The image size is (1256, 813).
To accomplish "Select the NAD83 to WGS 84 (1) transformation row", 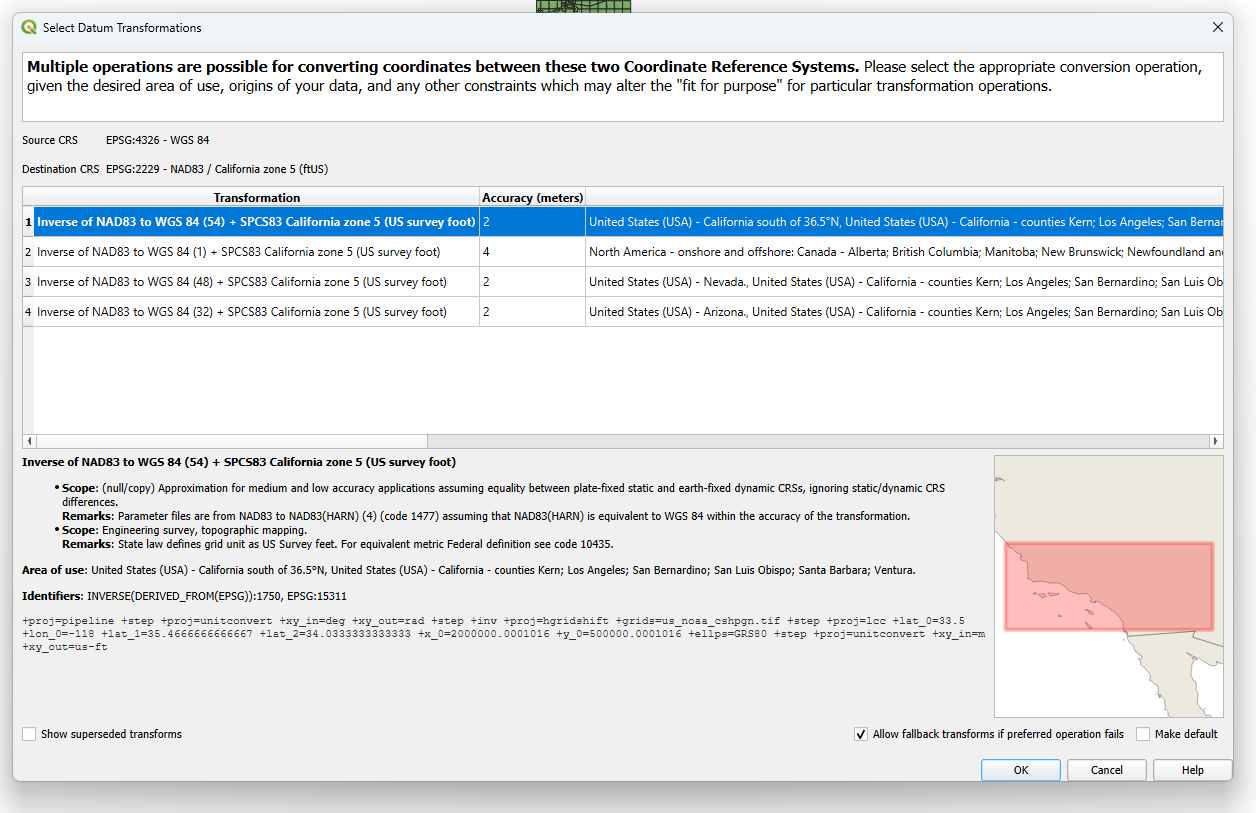I will (238, 252).
